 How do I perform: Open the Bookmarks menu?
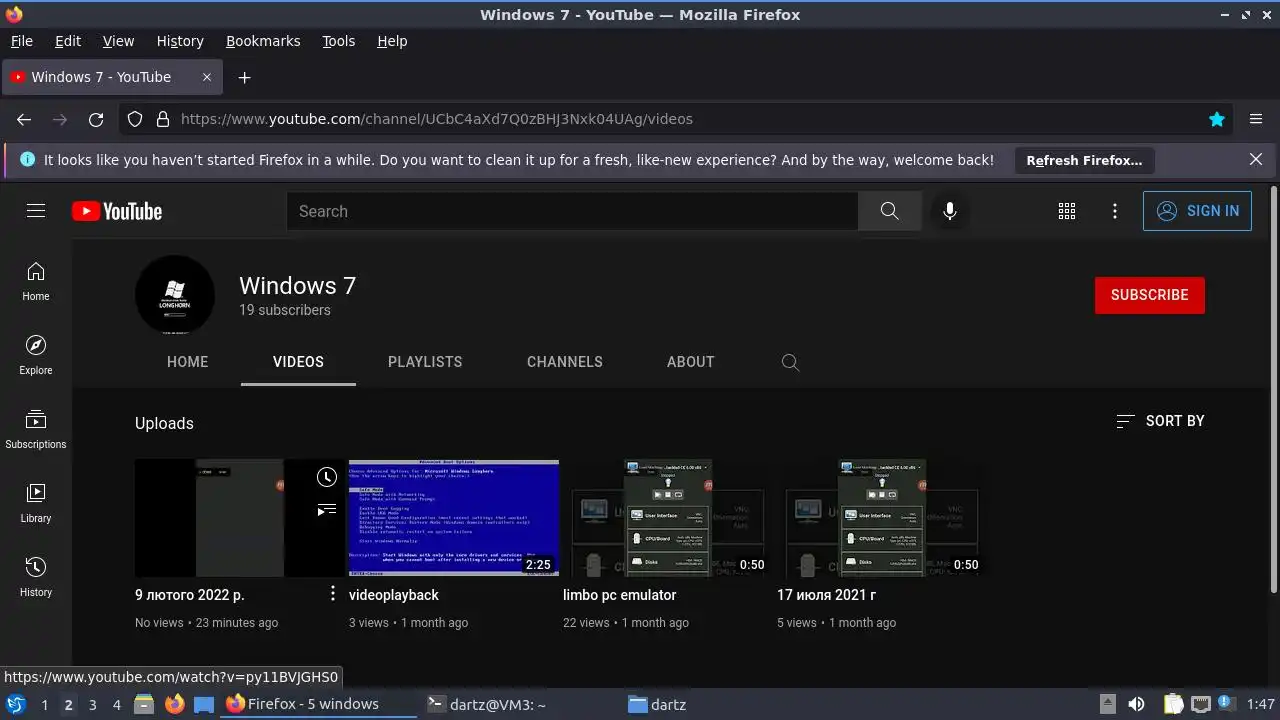tap(263, 41)
